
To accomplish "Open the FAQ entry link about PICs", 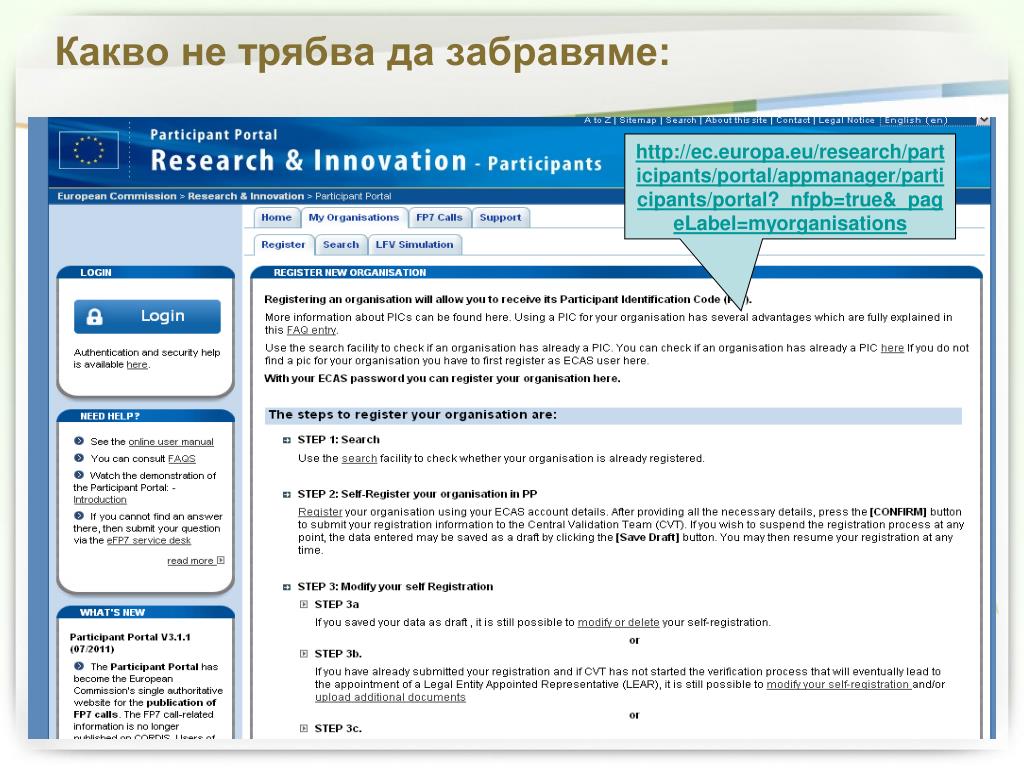I will click(x=311, y=330).
